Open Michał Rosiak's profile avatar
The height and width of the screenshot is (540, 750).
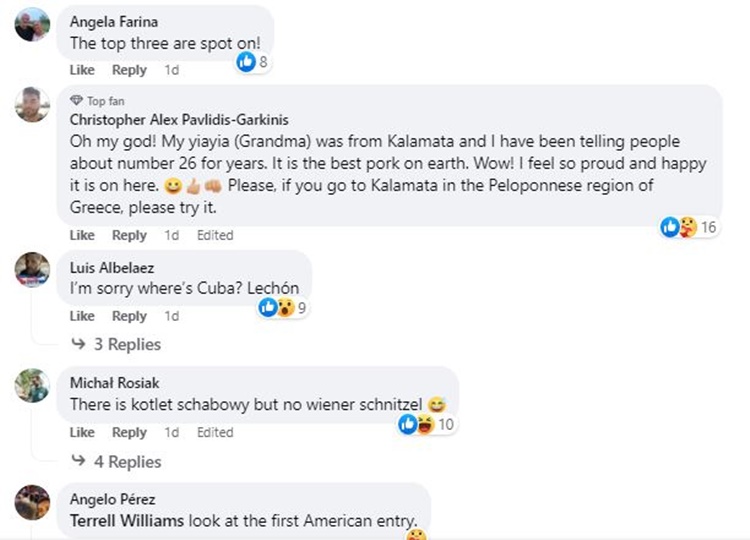[x=32, y=385]
